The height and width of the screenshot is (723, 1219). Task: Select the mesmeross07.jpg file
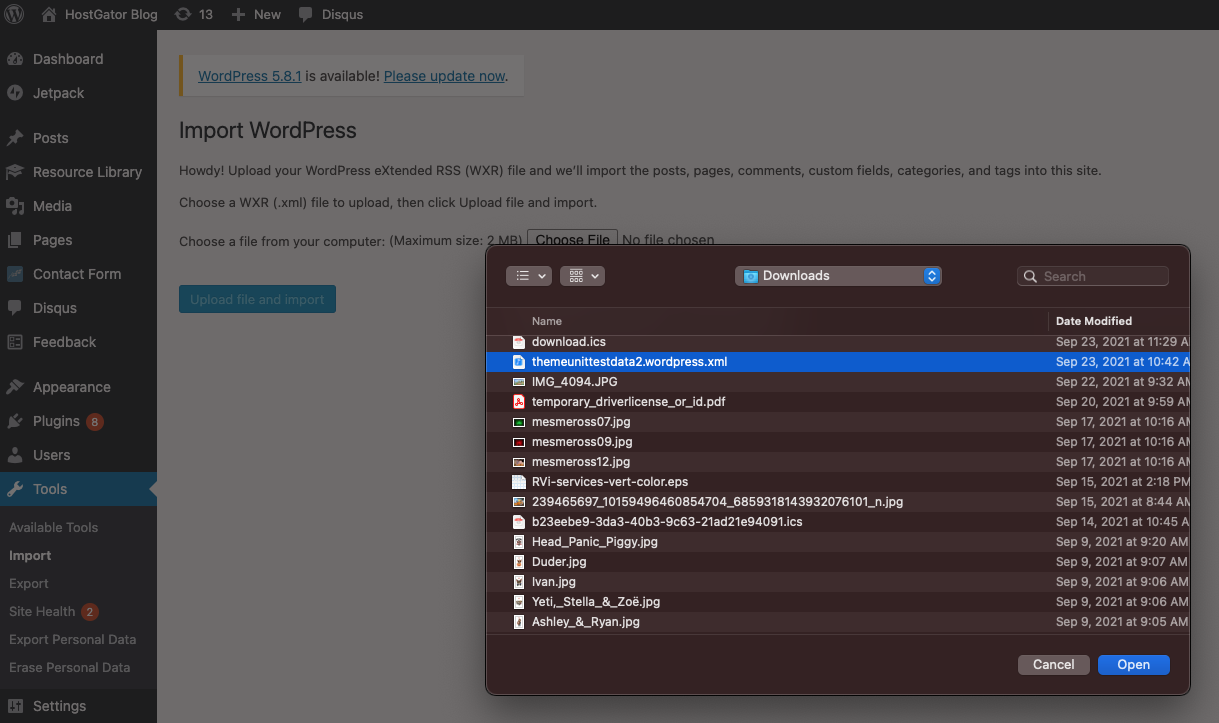point(837,422)
